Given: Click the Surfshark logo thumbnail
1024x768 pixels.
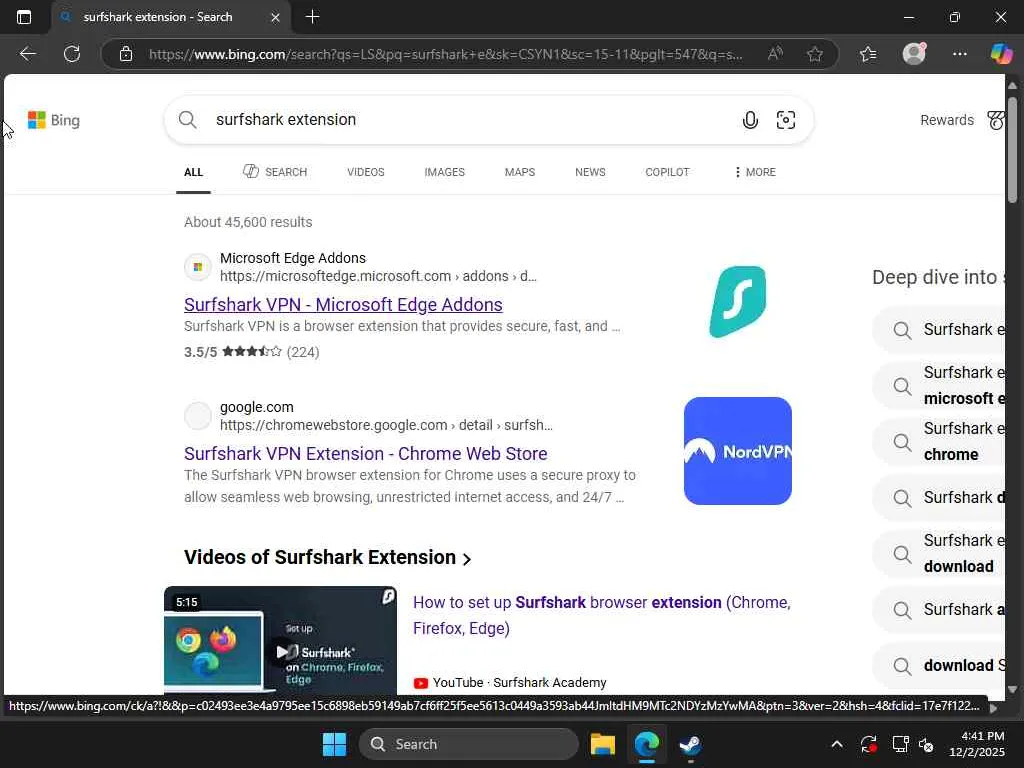Looking at the screenshot, I should pyautogui.click(x=738, y=302).
